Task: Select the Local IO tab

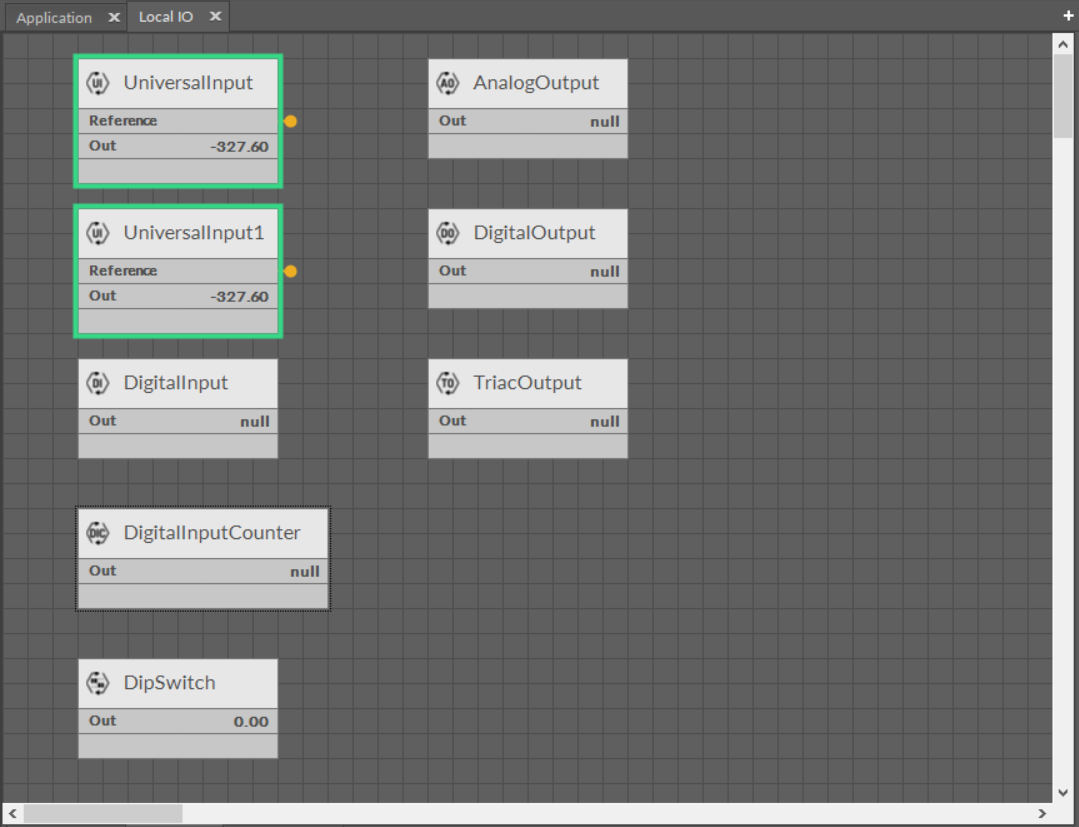Action: 165,17
